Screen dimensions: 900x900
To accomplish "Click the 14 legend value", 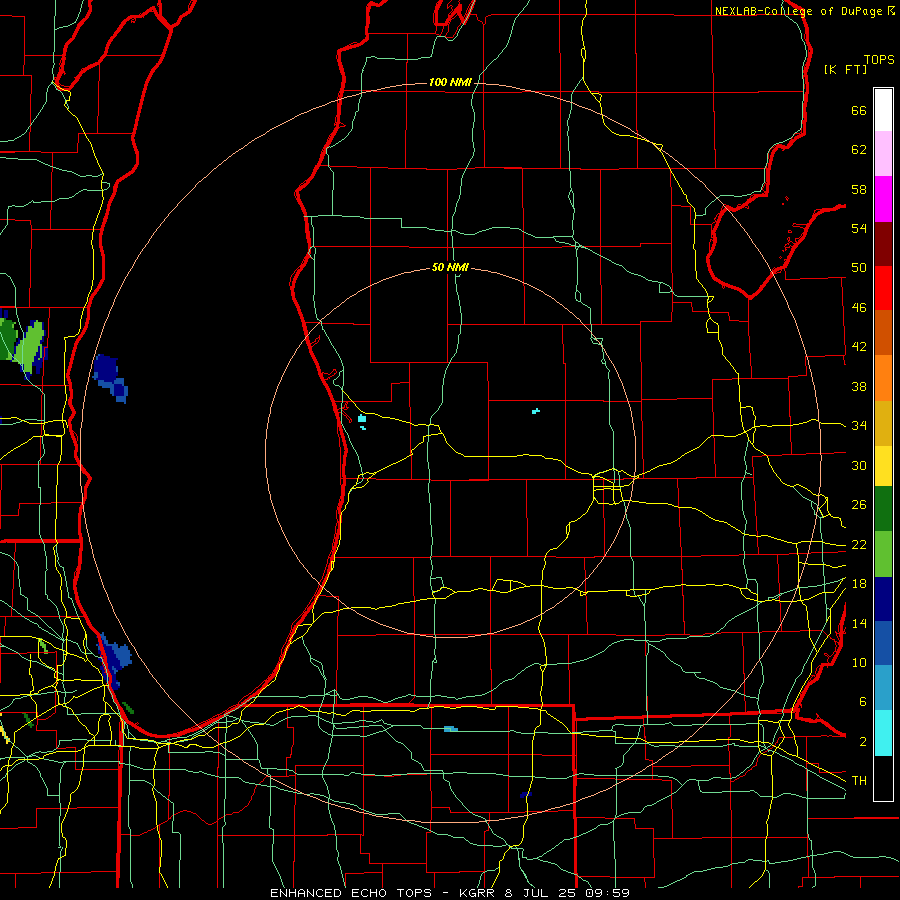I will click(859, 623).
